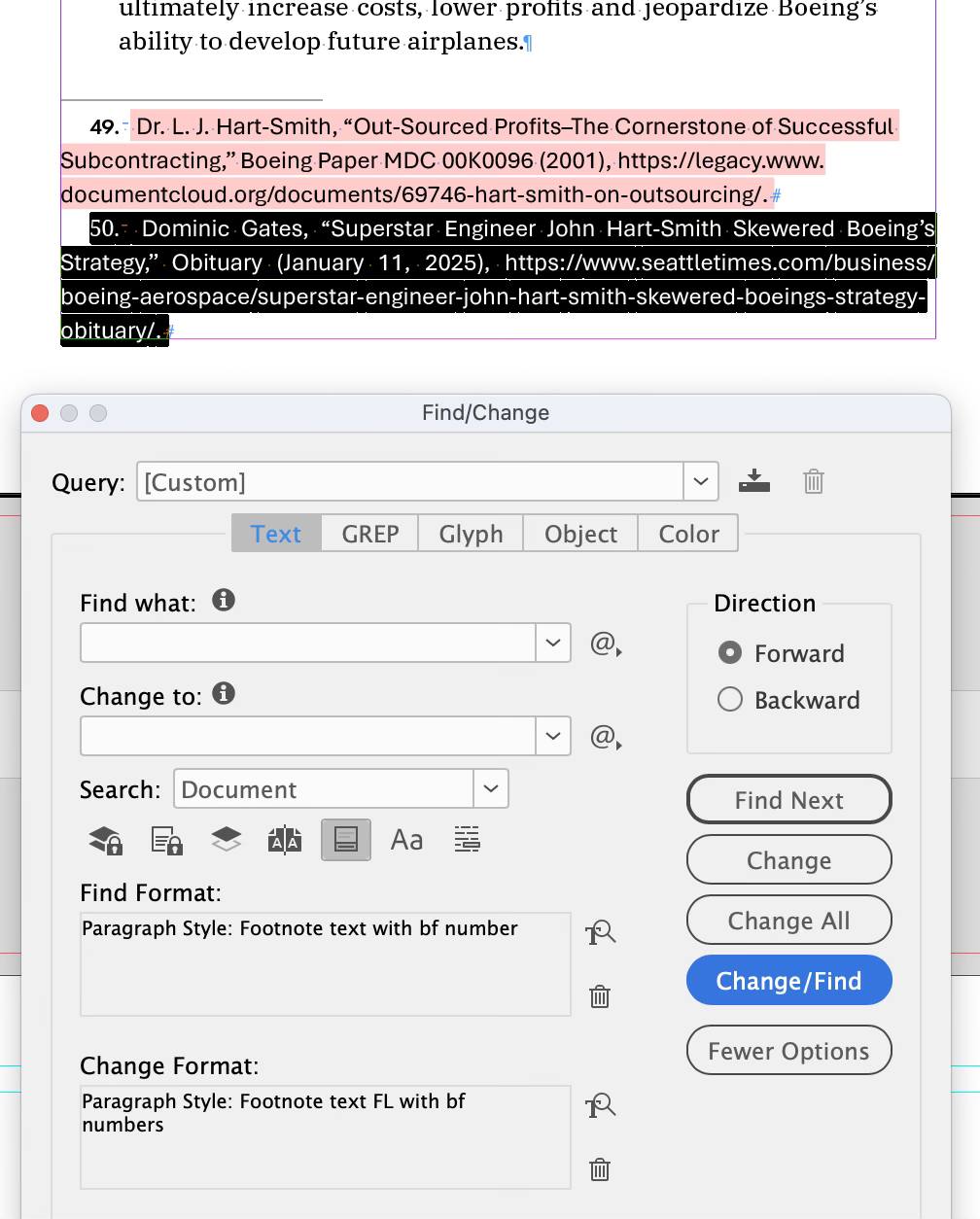Specify attributes to find with the magnifier icon

600,933
